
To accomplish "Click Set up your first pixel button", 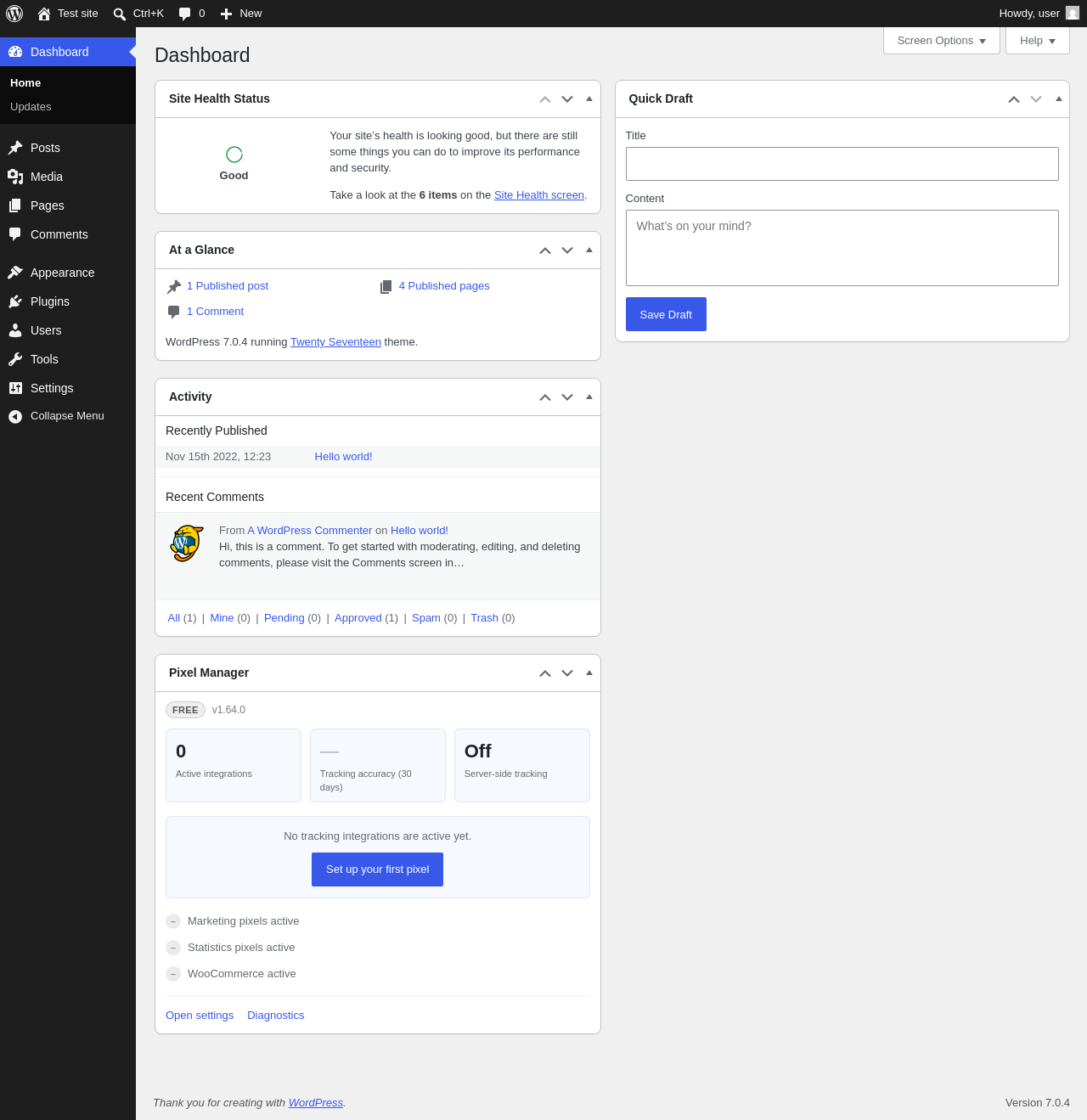I will click(x=377, y=870).
